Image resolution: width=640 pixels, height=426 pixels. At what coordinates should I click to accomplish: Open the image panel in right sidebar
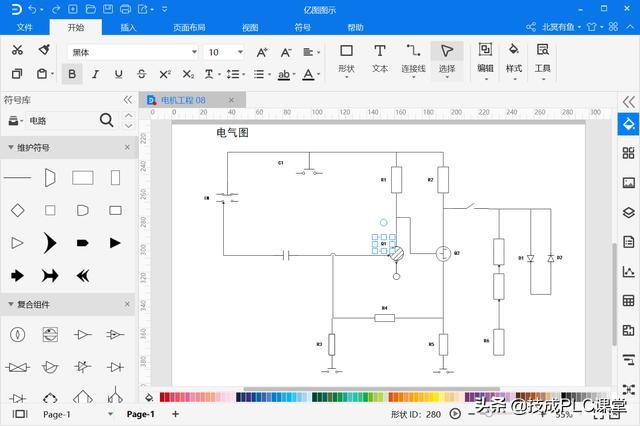point(628,183)
